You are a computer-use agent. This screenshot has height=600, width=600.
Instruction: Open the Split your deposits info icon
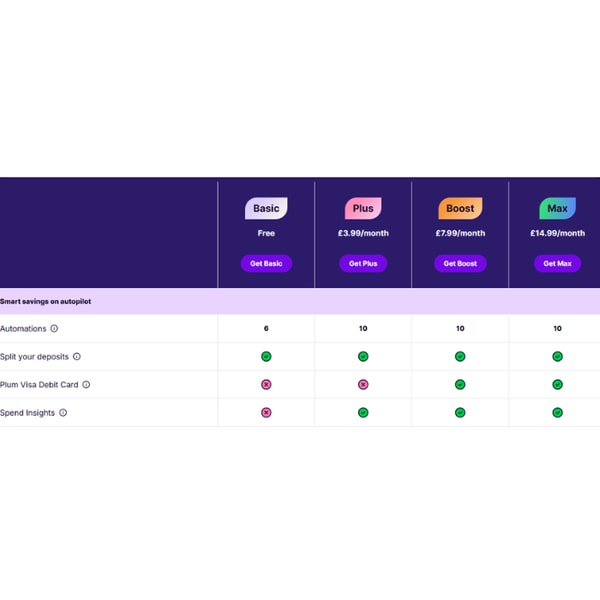point(77,356)
